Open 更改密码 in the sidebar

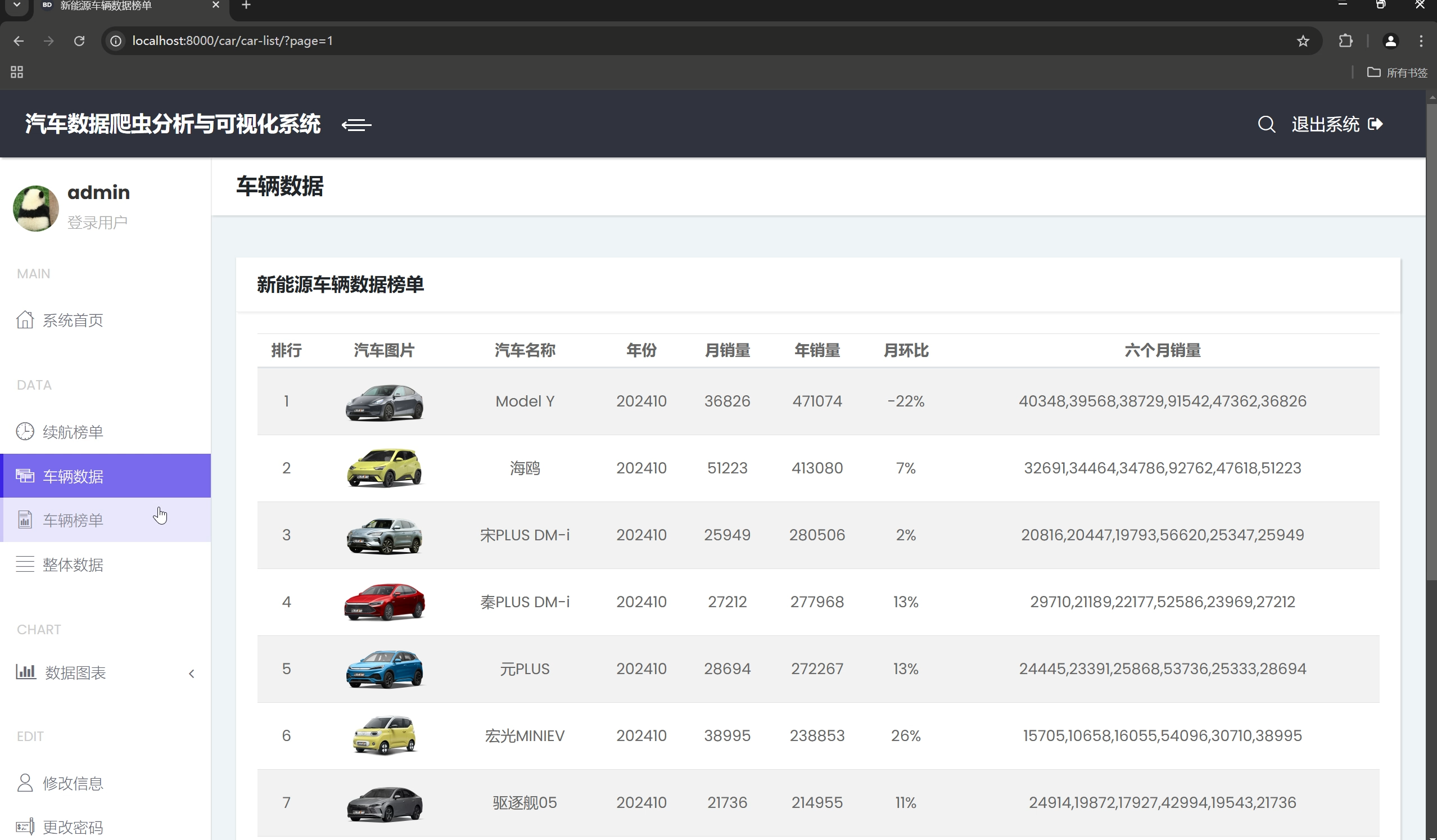pyautogui.click(x=73, y=827)
